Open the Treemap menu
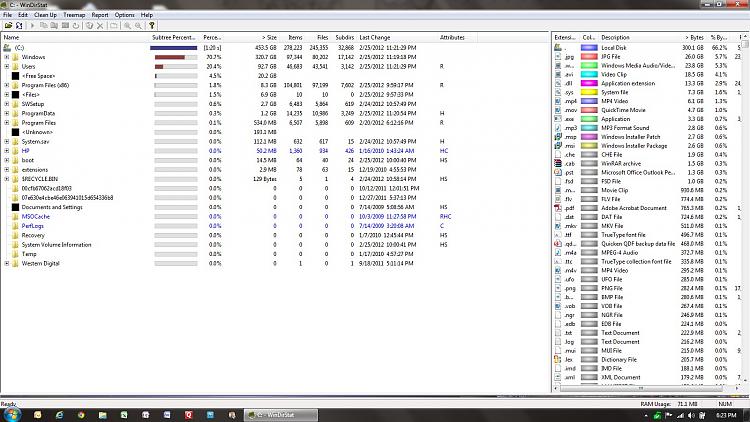 click(x=74, y=15)
